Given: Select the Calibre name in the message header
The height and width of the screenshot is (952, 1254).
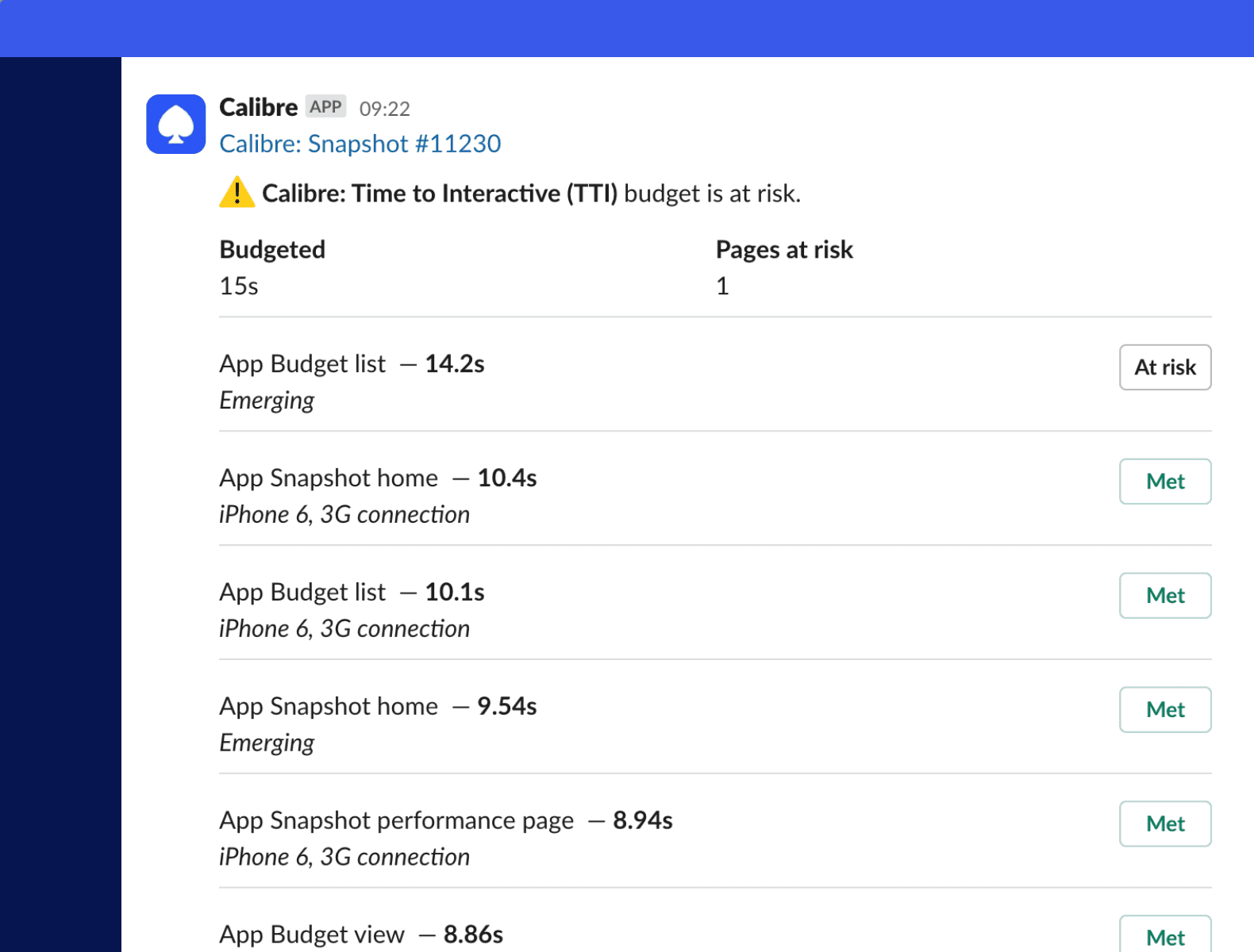Looking at the screenshot, I should (x=258, y=106).
